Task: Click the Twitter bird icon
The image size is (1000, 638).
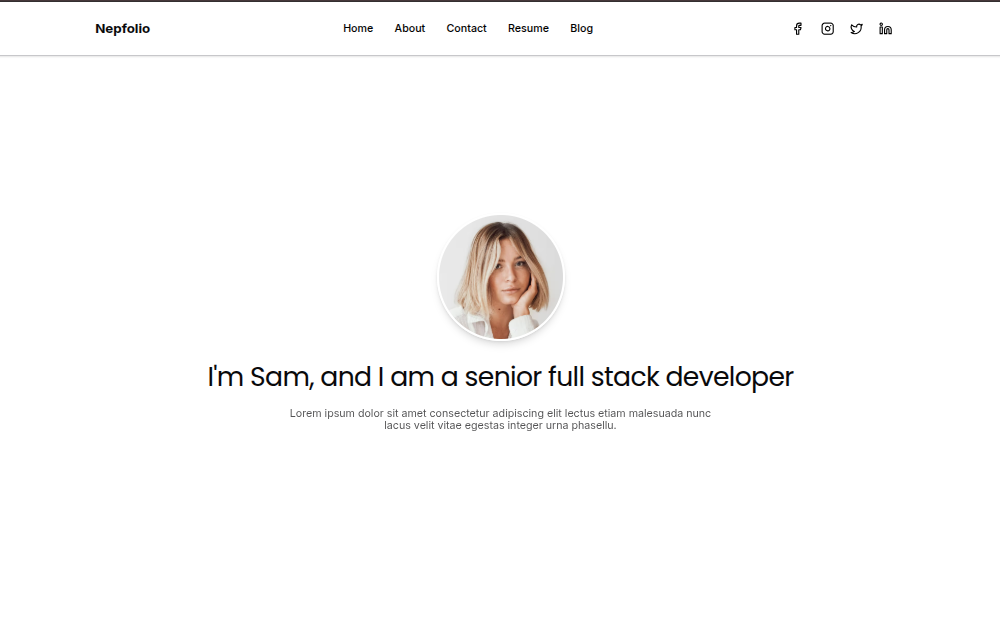Action: (856, 29)
